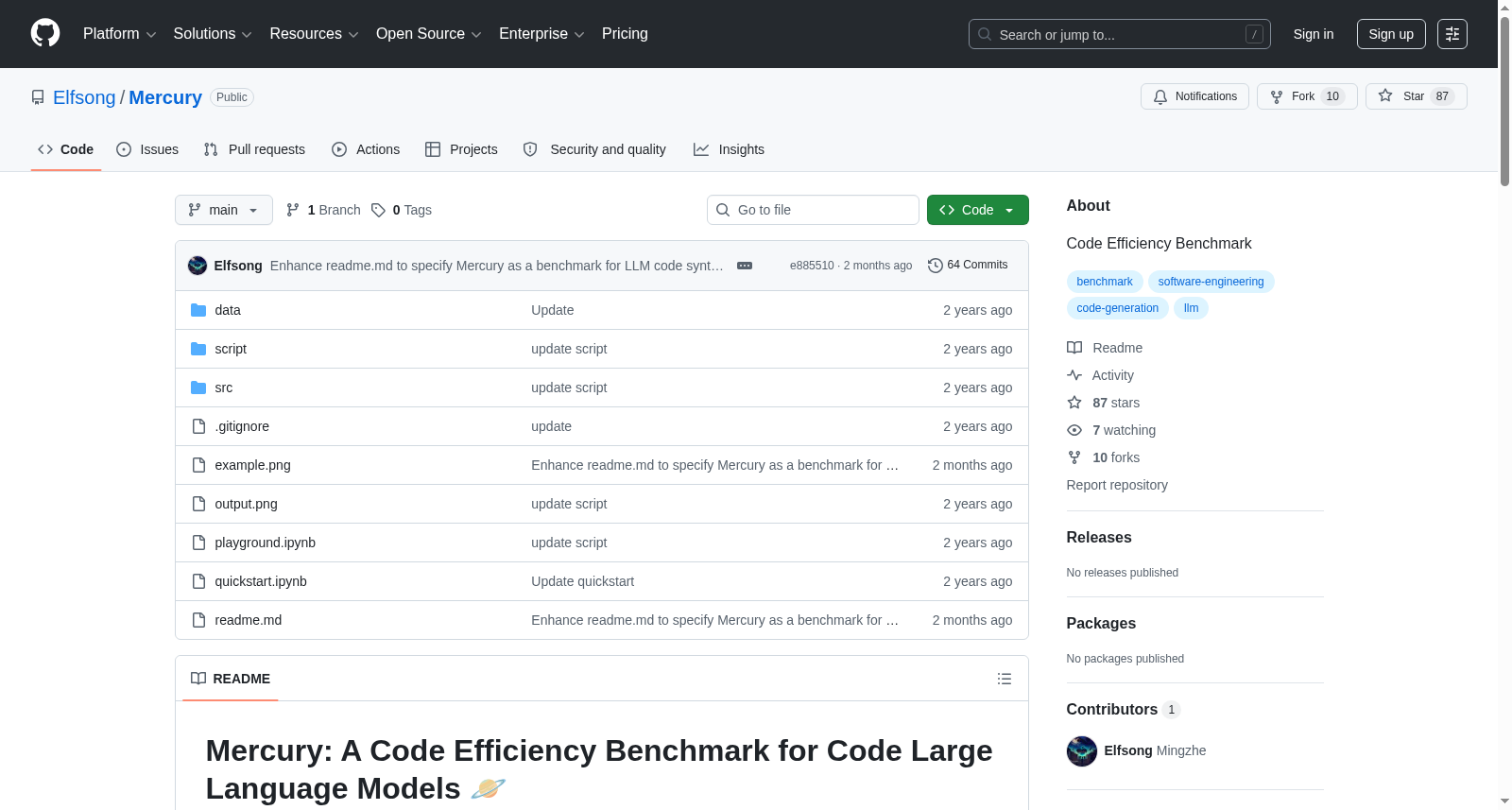Click the file icon next to playground.ipynb

(198, 543)
